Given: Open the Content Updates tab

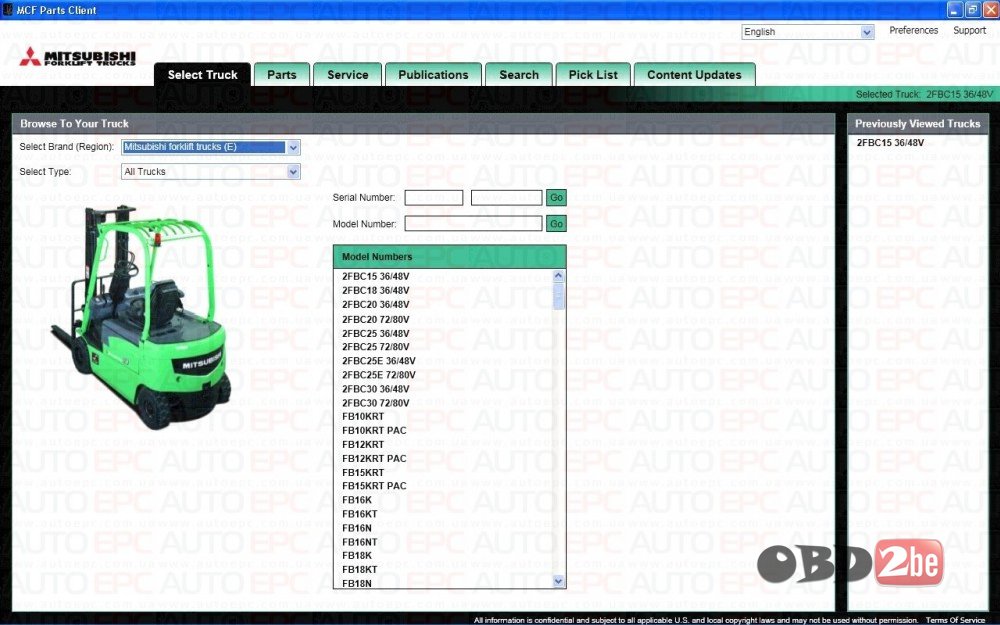Looking at the screenshot, I should [x=695, y=75].
